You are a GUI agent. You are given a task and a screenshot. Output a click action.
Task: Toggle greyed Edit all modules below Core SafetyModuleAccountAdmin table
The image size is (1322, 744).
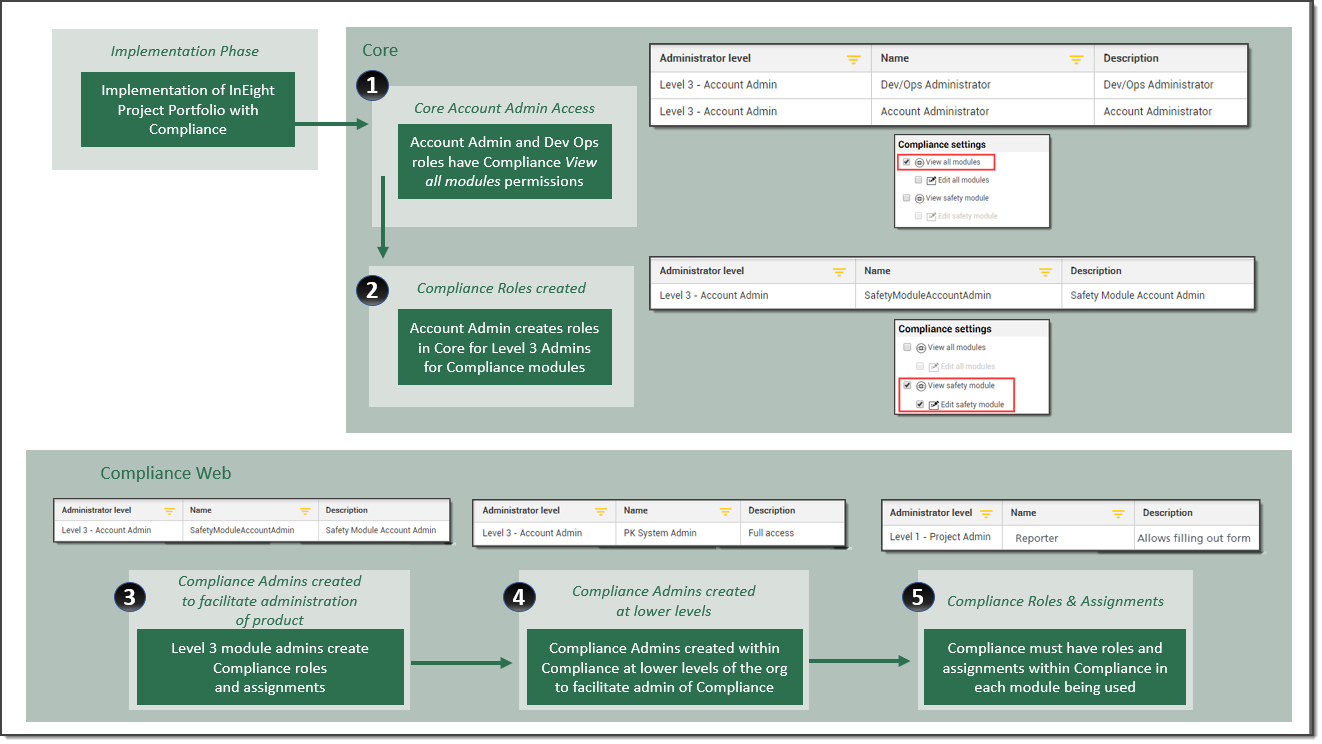[920, 367]
